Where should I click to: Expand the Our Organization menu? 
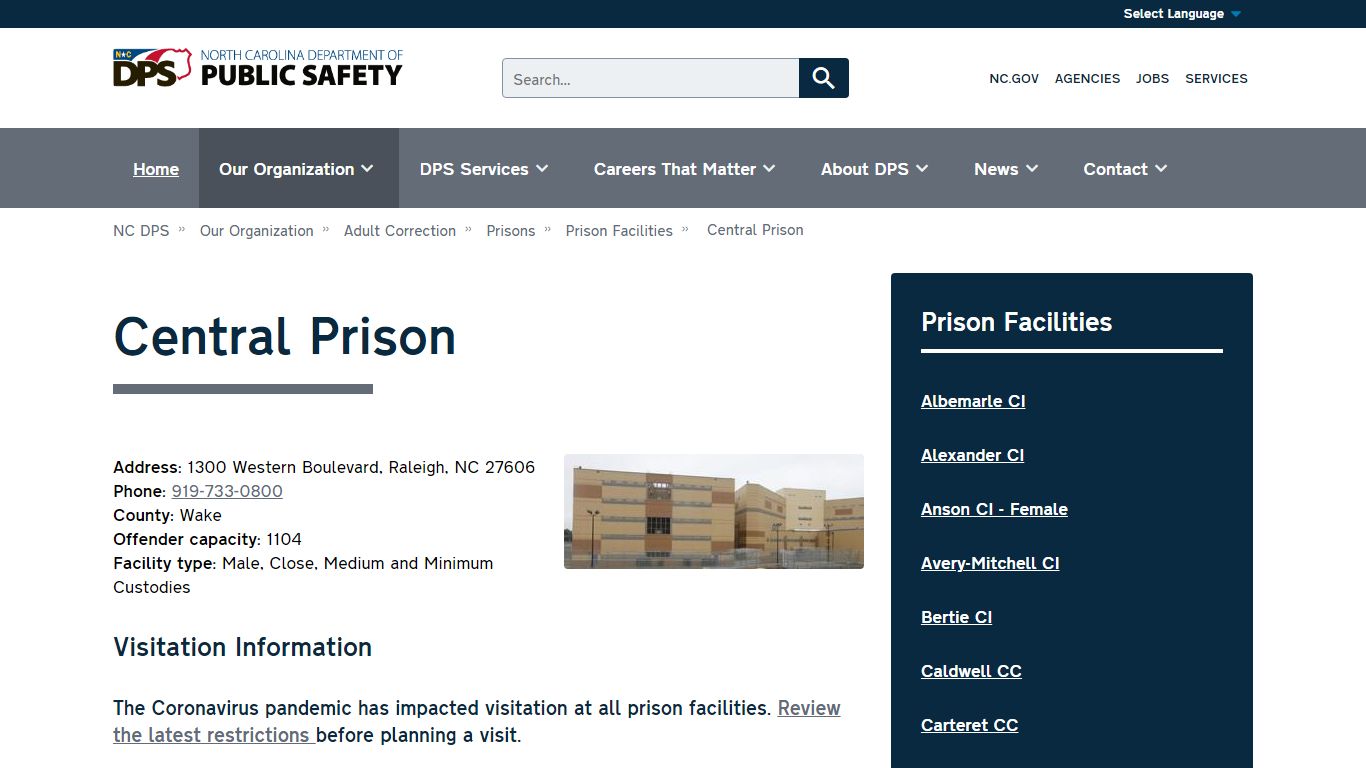click(x=297, y=169)
